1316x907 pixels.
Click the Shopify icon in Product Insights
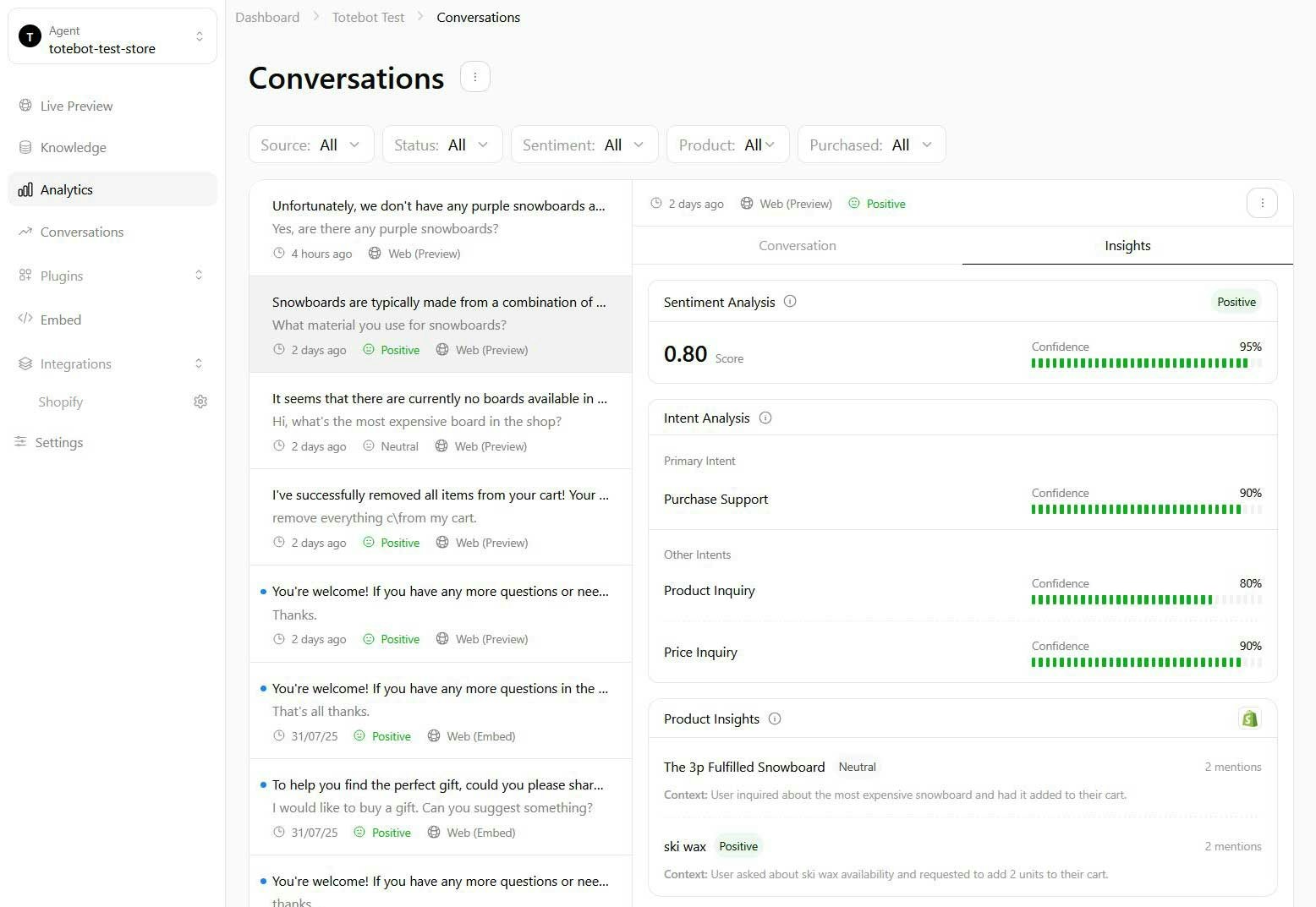tap(1249, 718)
